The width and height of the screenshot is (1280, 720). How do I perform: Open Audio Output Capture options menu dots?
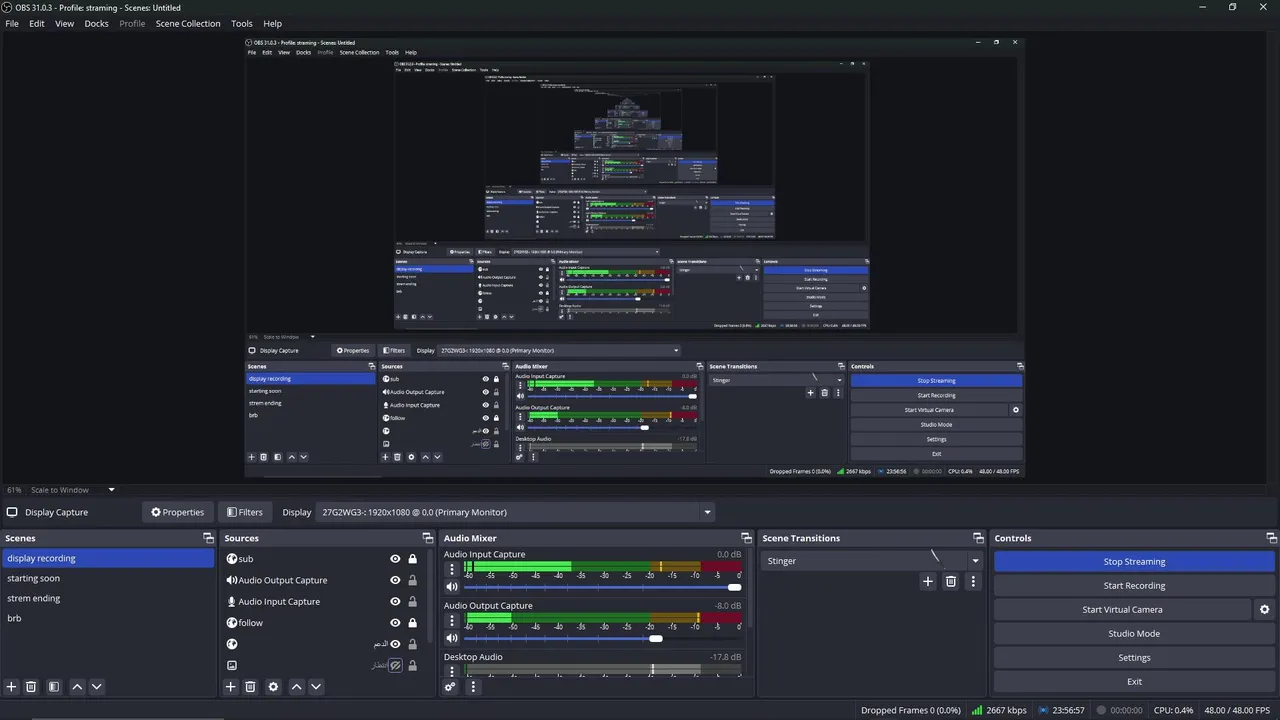(452, 620)
